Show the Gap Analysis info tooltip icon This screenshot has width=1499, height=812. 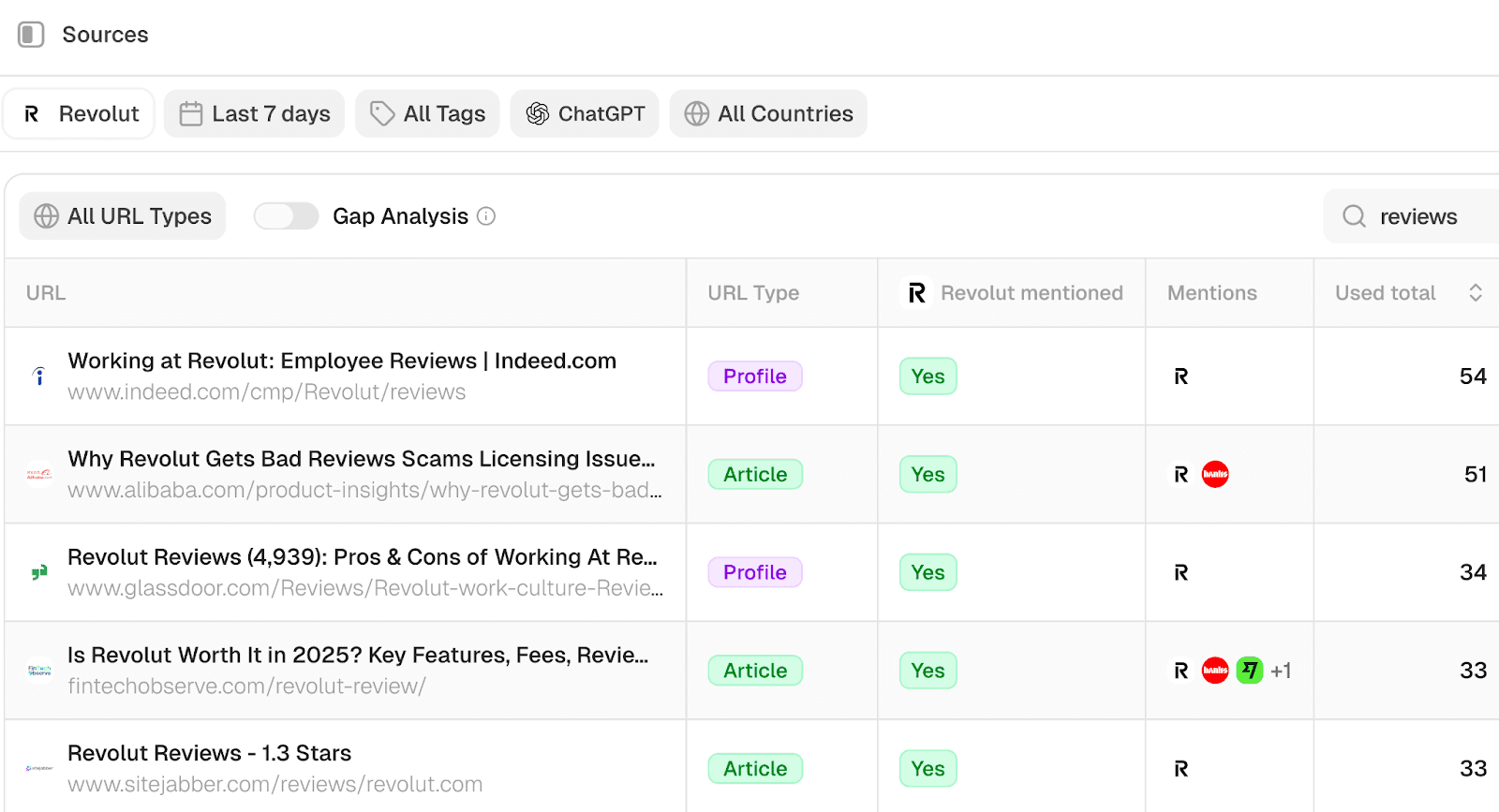click(x=486, y=216)
